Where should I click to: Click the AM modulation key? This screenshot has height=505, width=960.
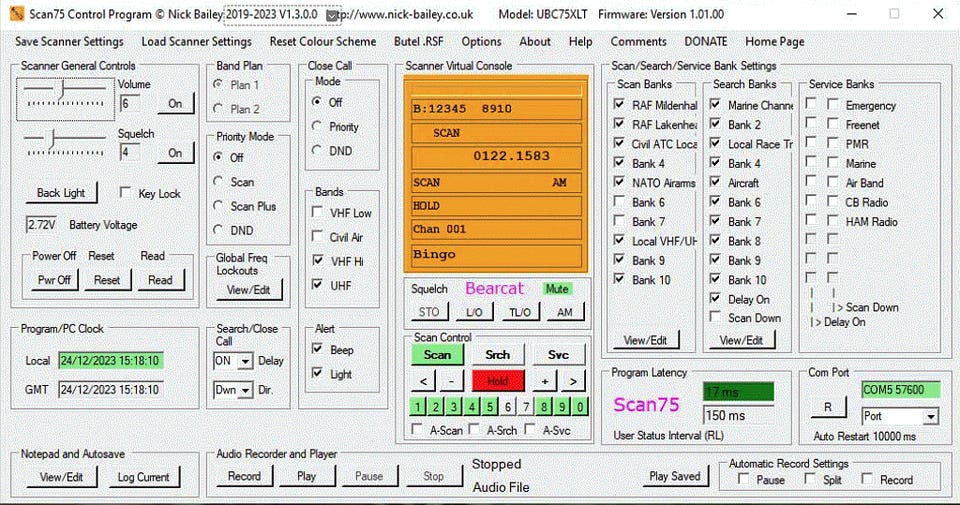click(565, 312)
